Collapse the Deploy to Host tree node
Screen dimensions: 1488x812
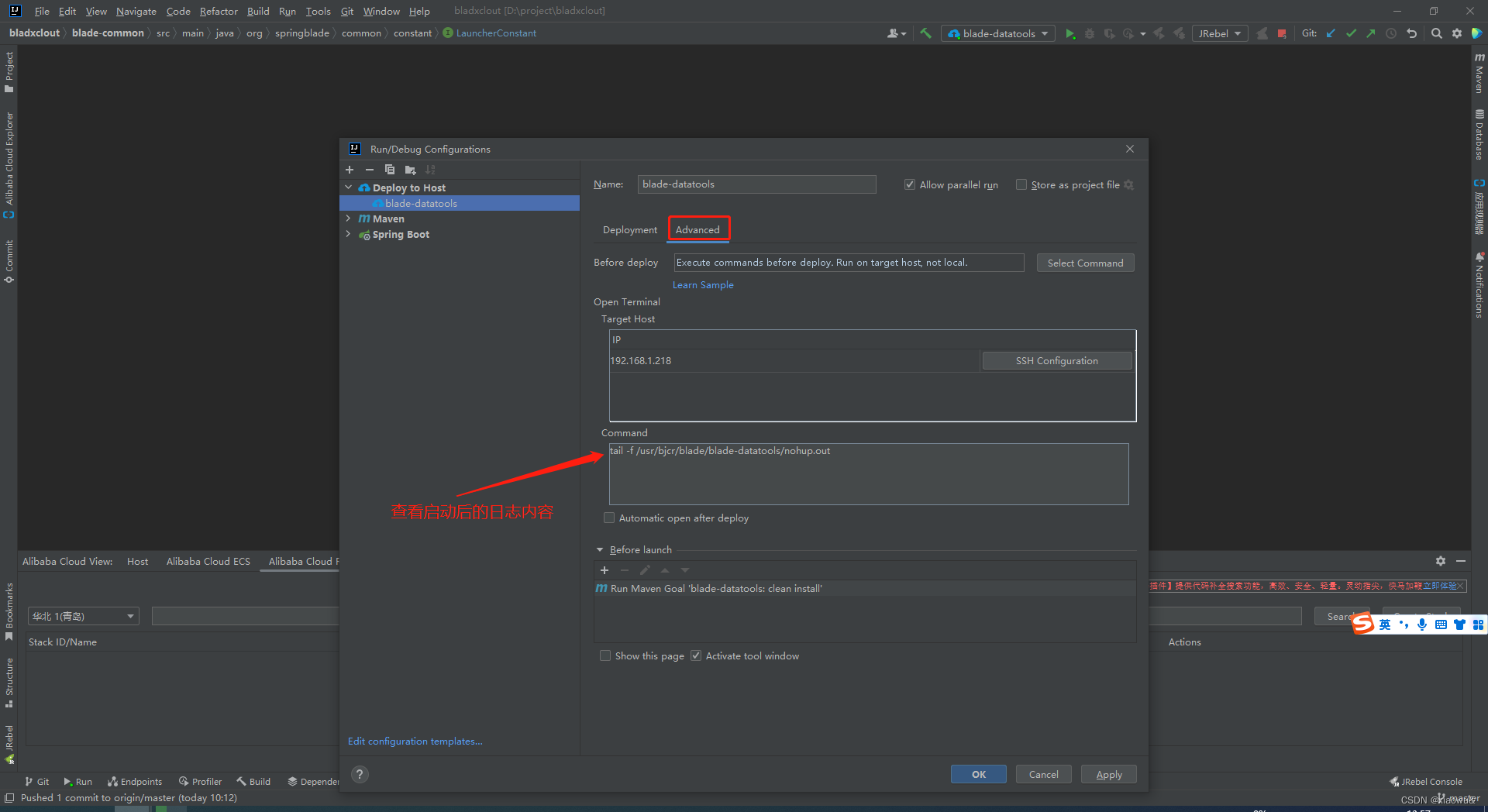point(349,188)
